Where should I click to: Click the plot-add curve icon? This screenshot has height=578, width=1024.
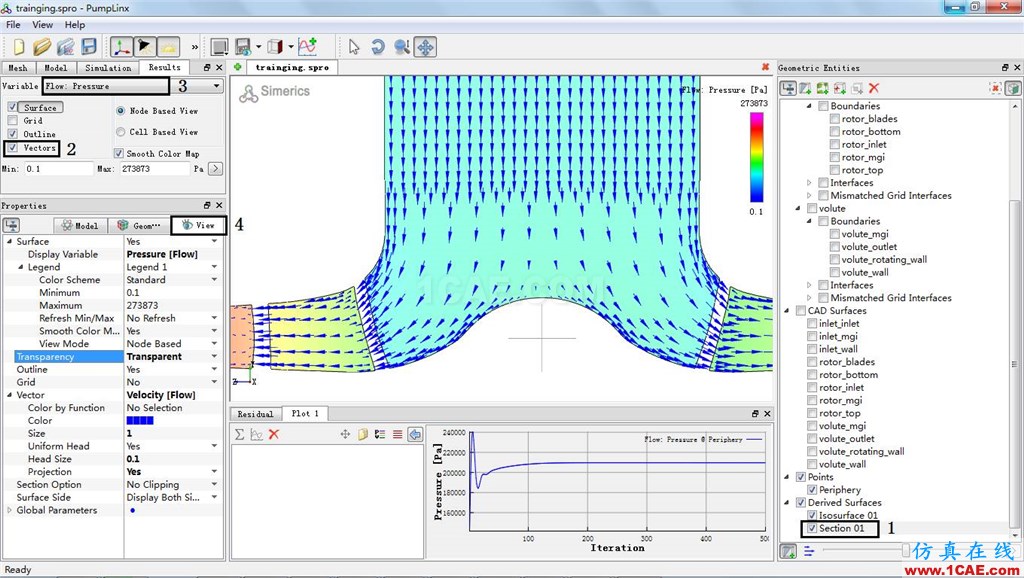(x=307, y=47)
